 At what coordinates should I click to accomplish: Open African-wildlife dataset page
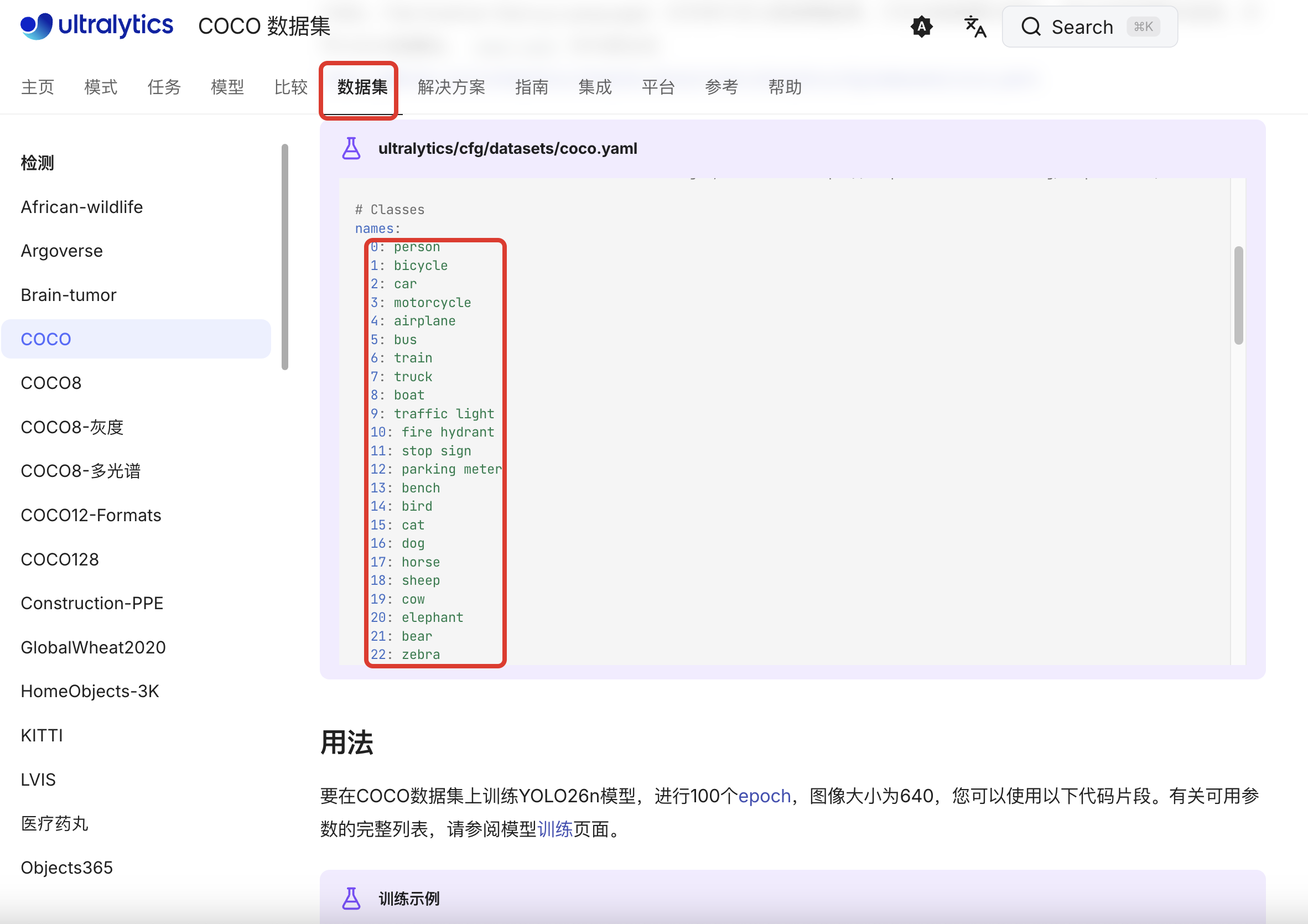pyautogui.click(x=81, y=207)
